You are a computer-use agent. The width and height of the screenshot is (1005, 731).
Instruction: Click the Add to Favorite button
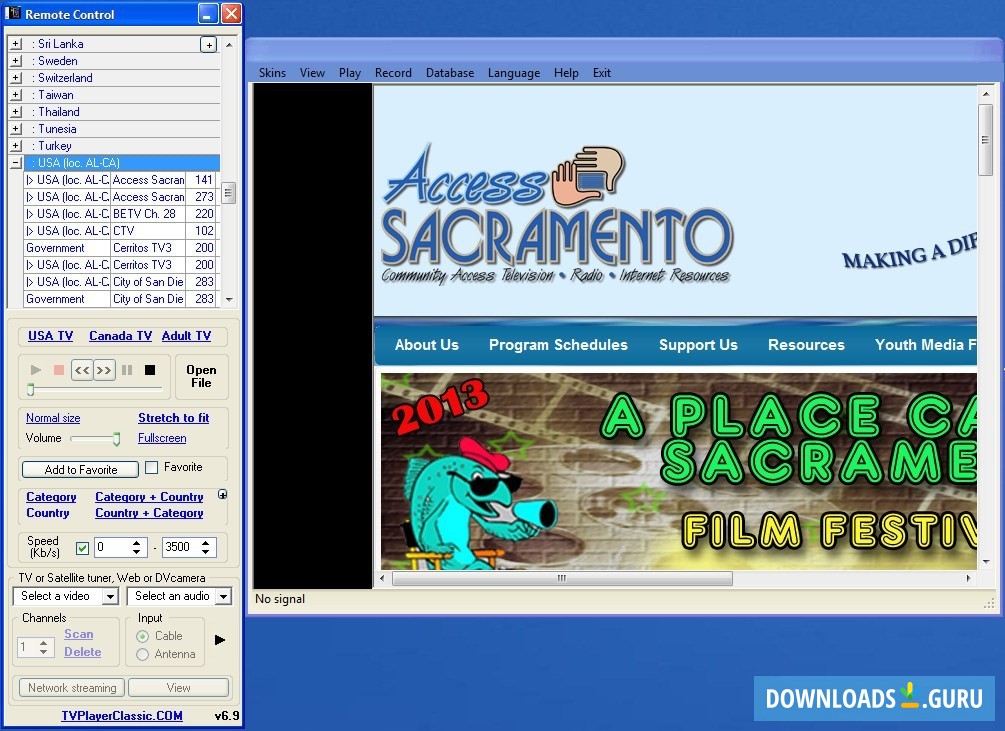pyautogui.click(x=81, y=470)
